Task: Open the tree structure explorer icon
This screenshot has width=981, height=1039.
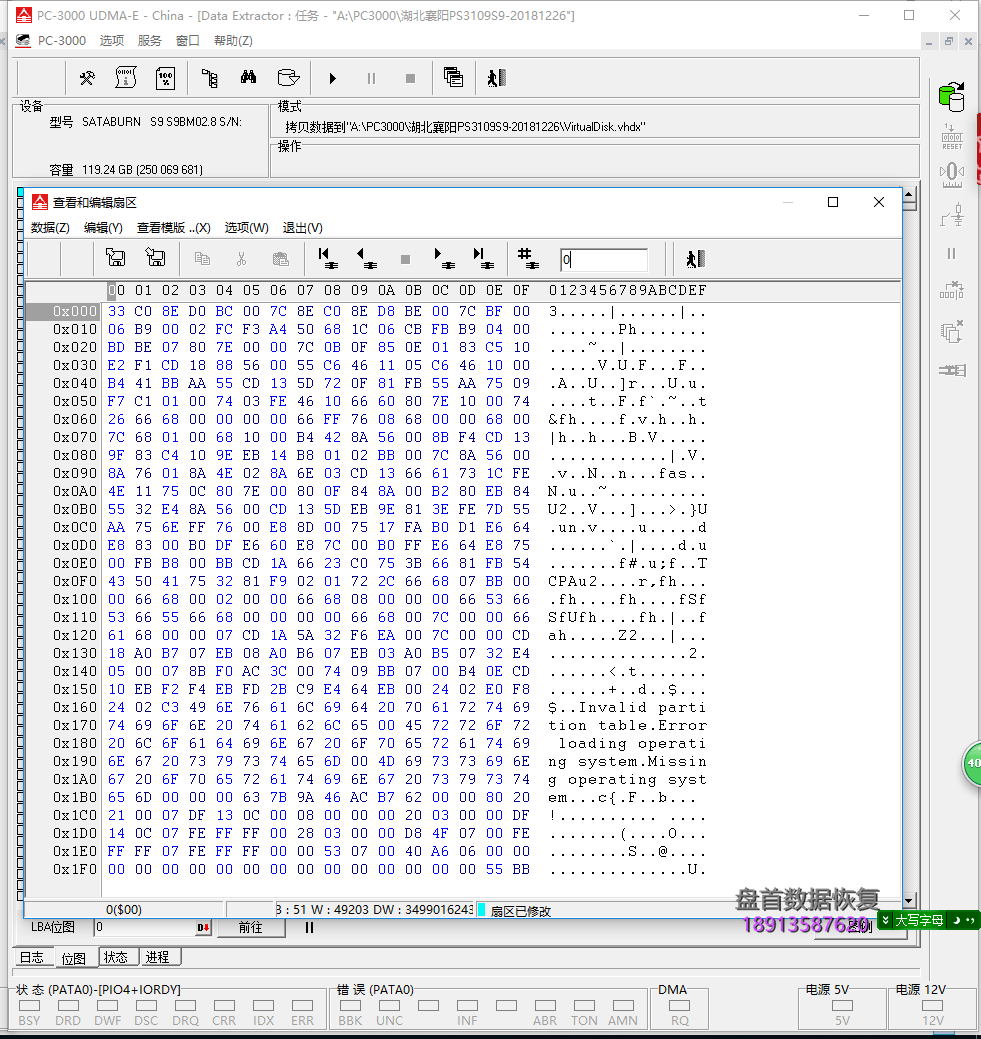Action: [x=209, y=78]
